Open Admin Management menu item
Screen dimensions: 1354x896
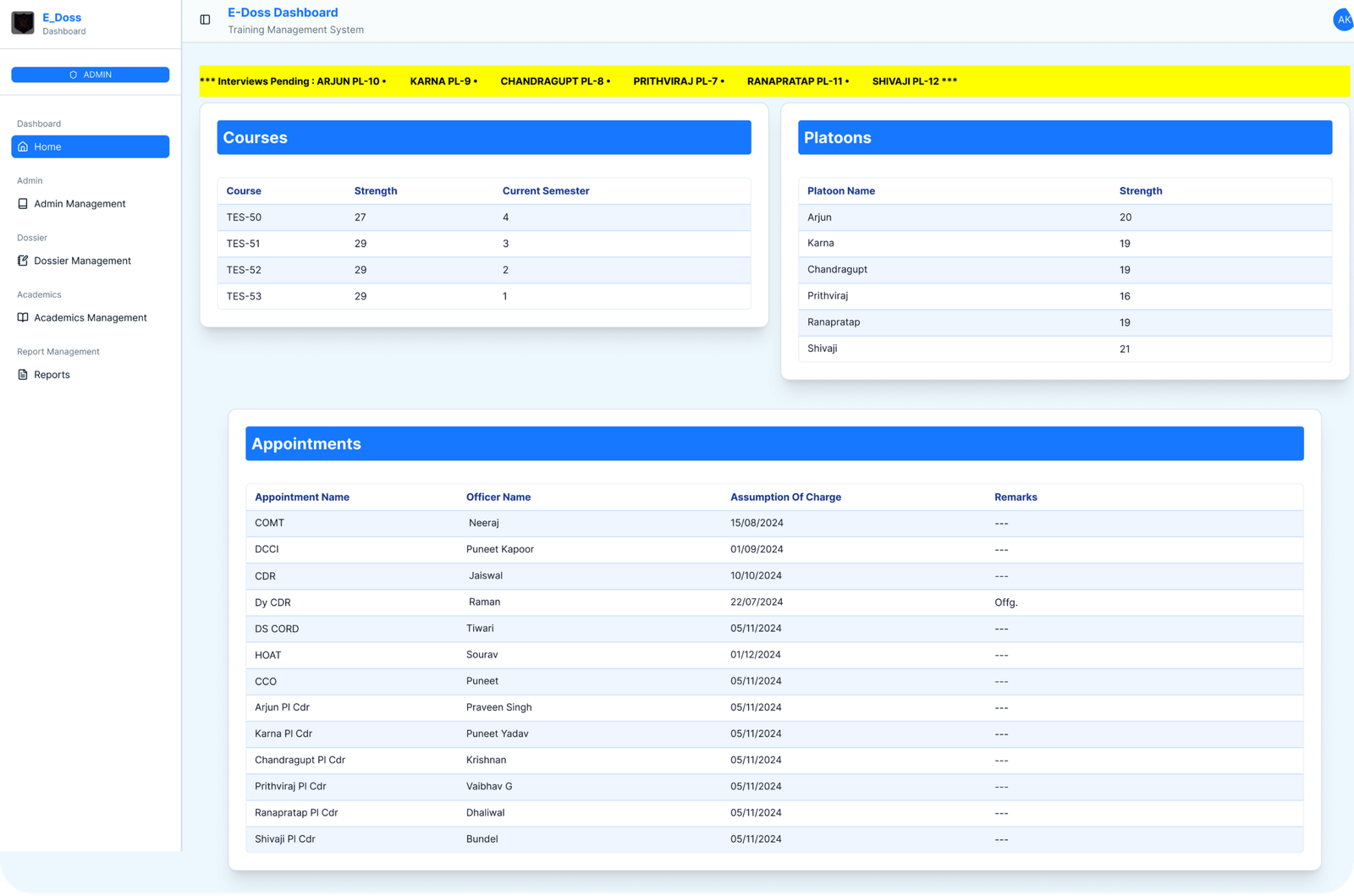tap(80, 204)
